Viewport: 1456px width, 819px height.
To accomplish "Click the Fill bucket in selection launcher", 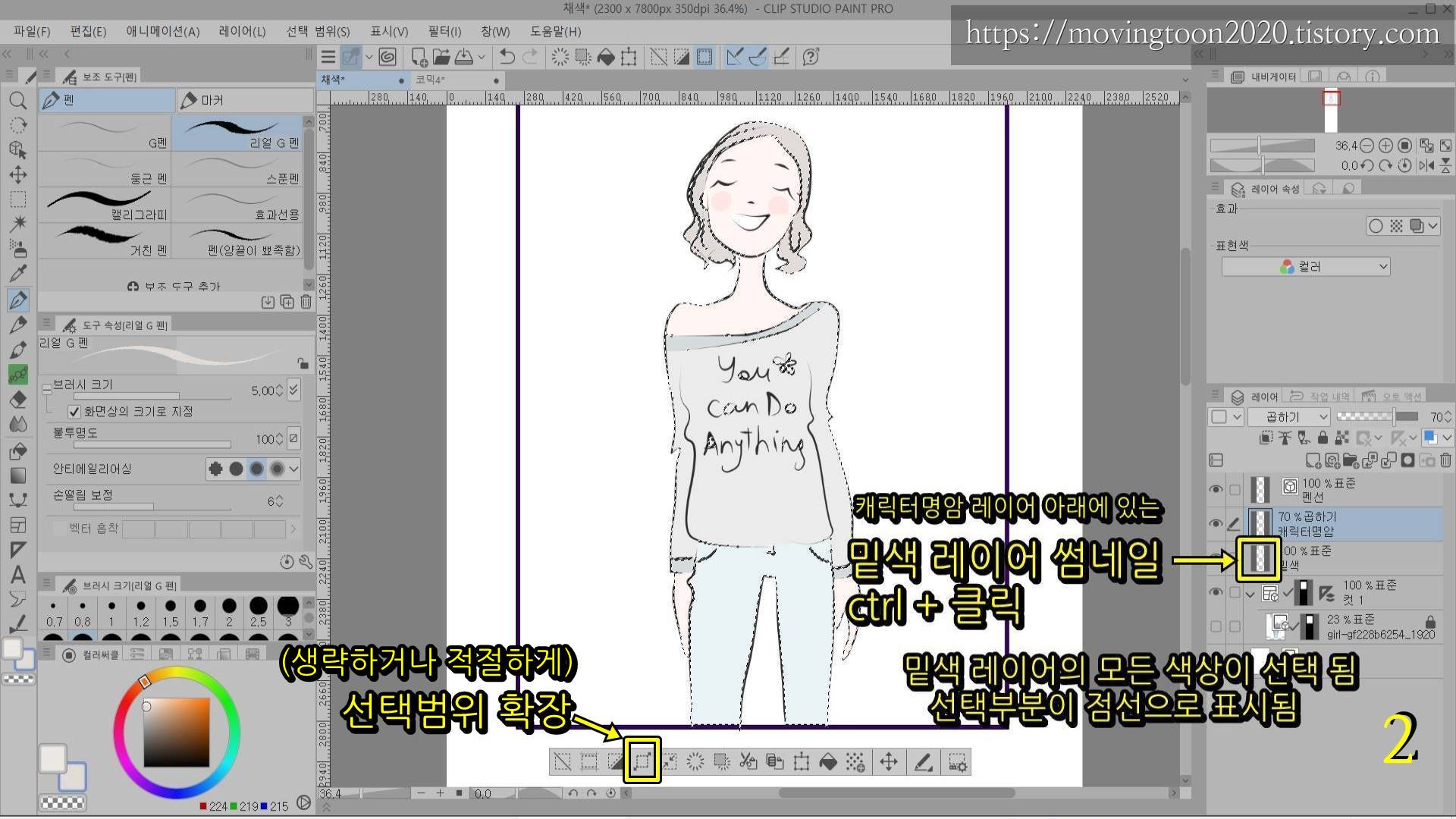I will tap(828, 761).
